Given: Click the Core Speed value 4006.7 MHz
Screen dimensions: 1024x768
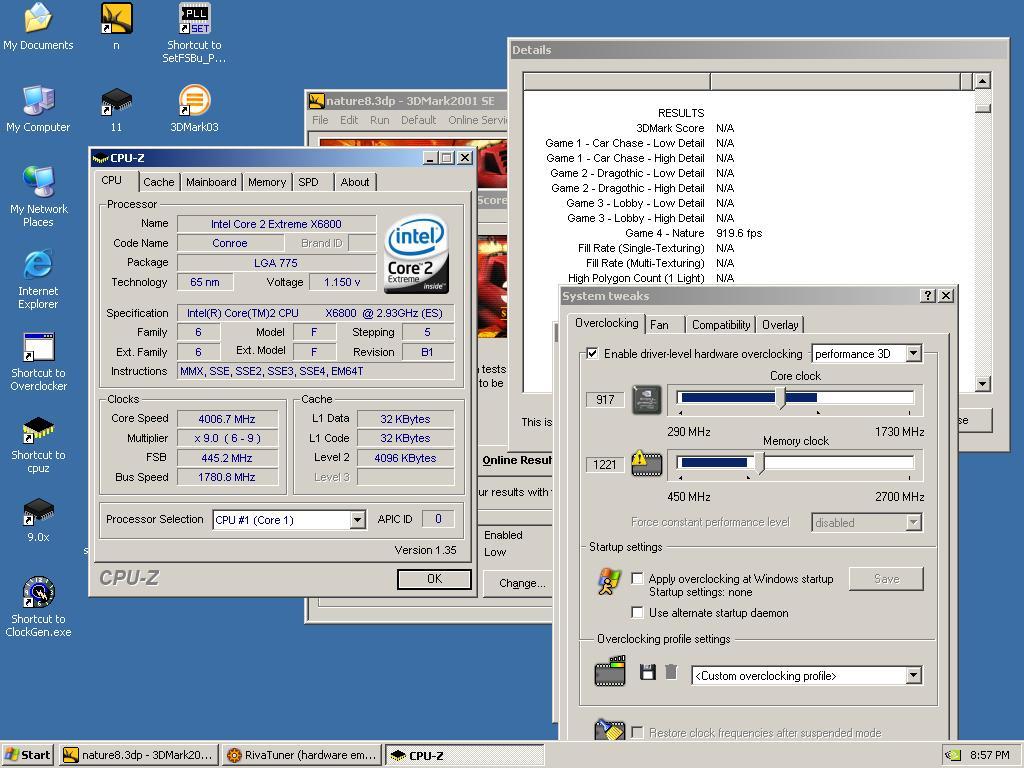Looking at the screenshot, I should 227,419.
